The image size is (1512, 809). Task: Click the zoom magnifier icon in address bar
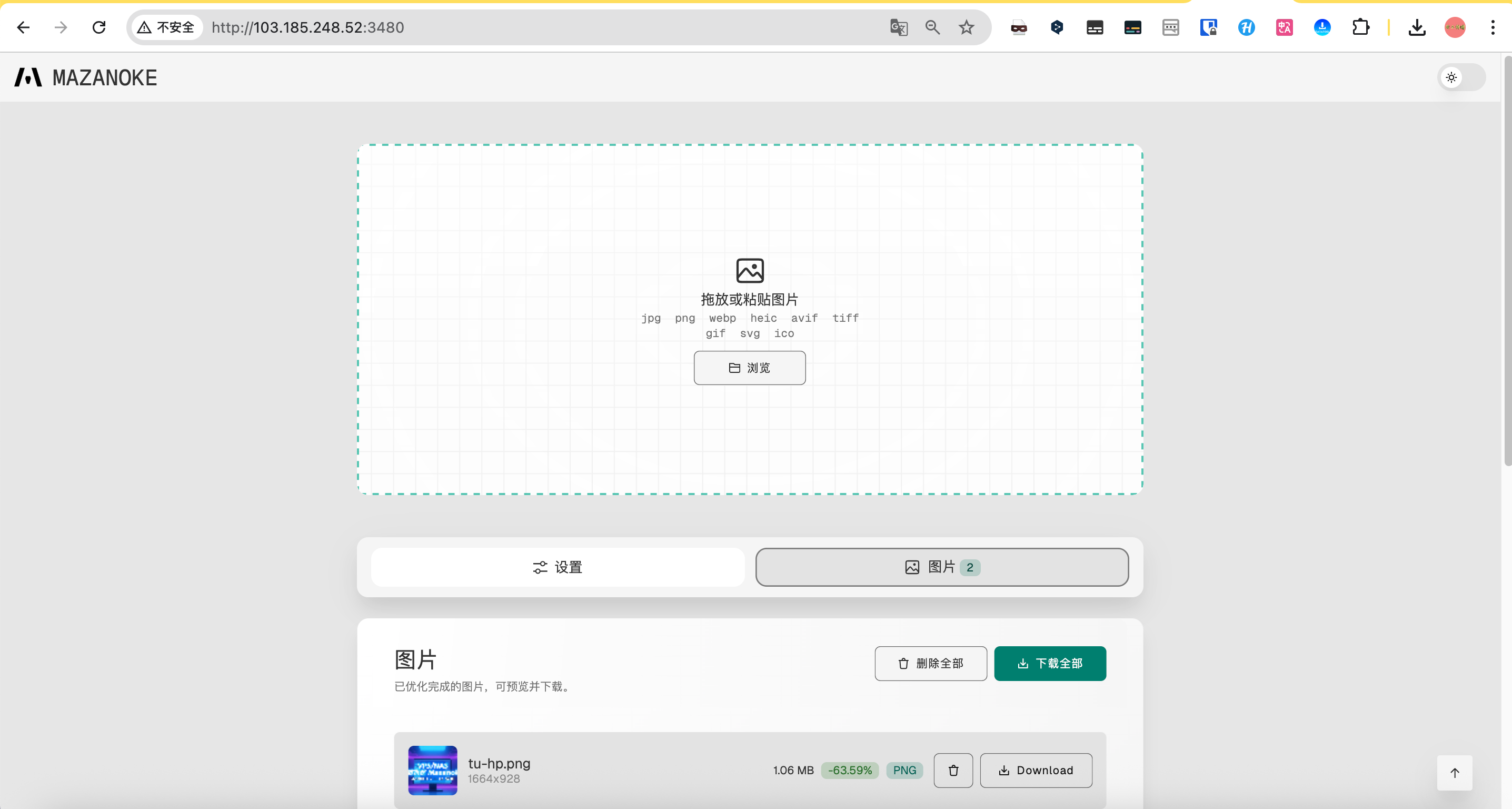[932, 27]
